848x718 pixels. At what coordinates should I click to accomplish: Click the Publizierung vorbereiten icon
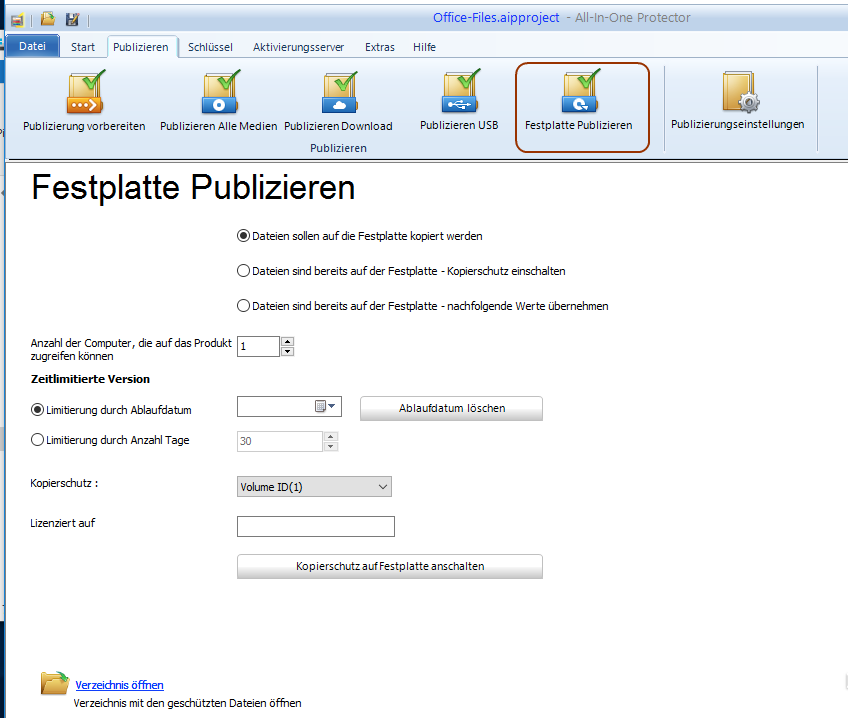click(x=85, y=93)
